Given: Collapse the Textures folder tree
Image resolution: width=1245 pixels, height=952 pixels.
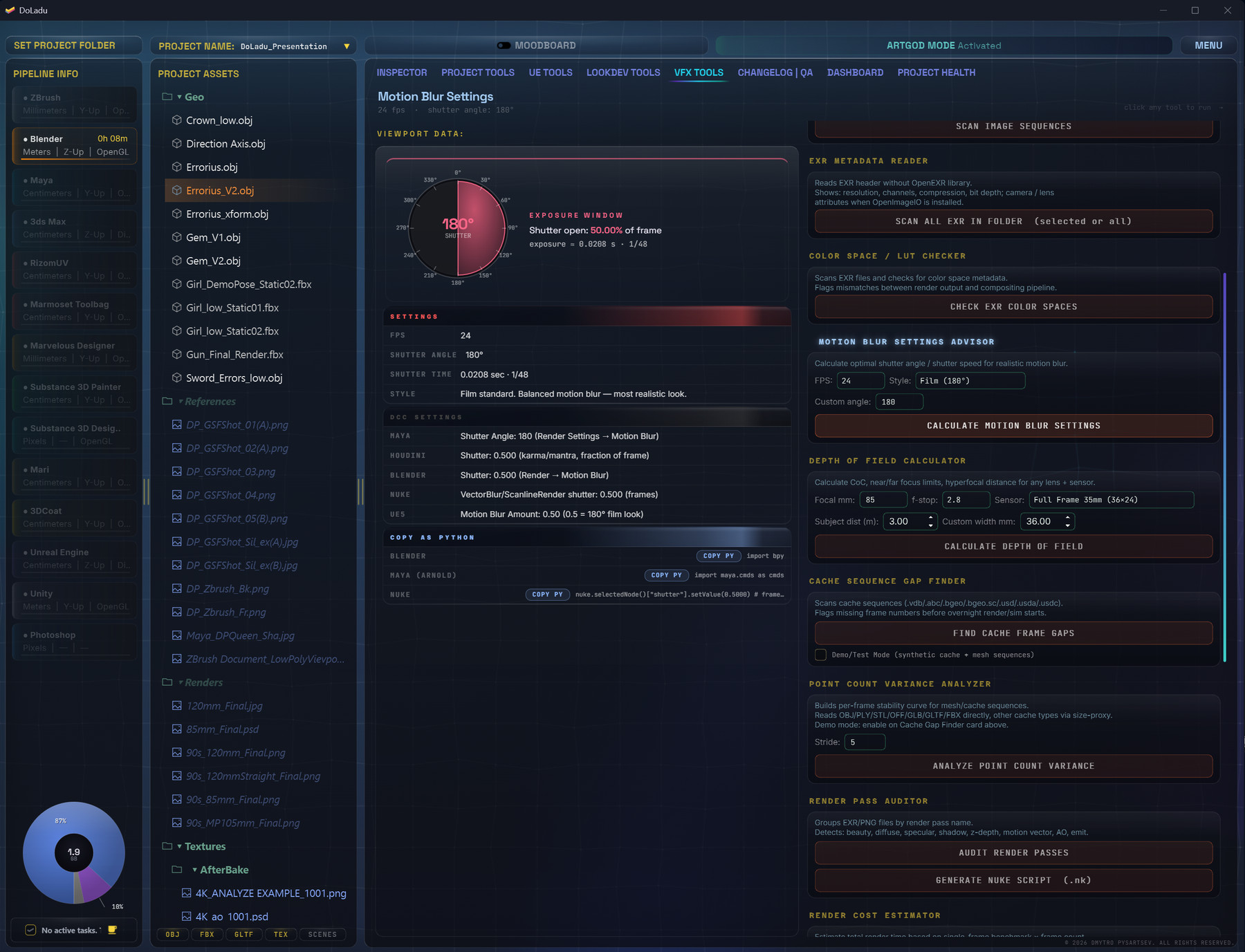Looking at the screenshot, I should [179, 846].
